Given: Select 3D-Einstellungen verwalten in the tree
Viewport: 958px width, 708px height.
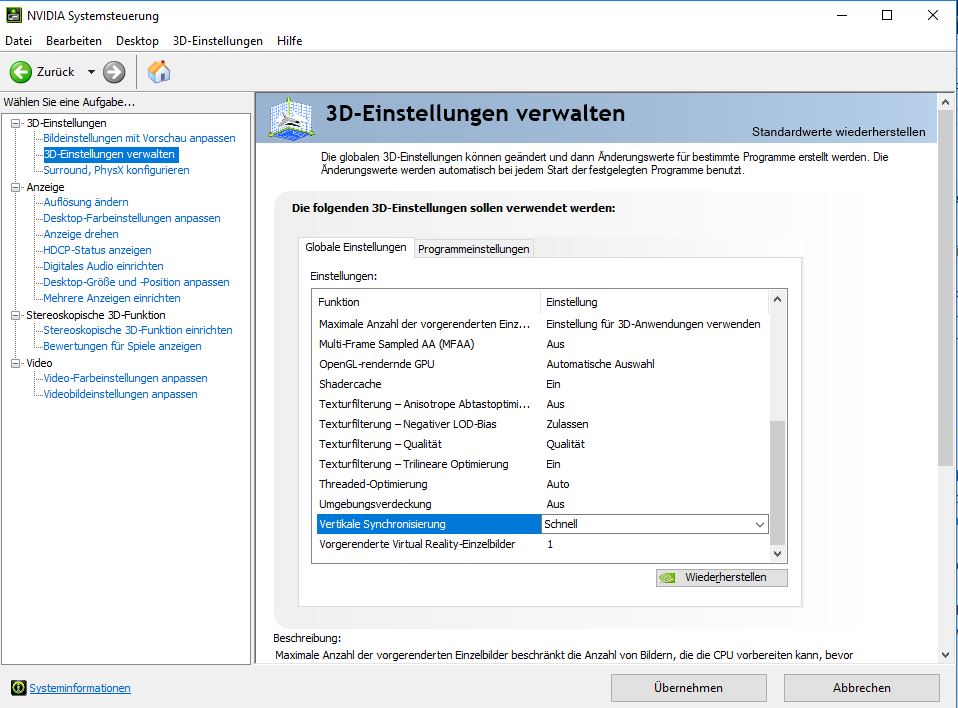Looking at the screenshot, I should pyautogui.click(x=111, y=154).
